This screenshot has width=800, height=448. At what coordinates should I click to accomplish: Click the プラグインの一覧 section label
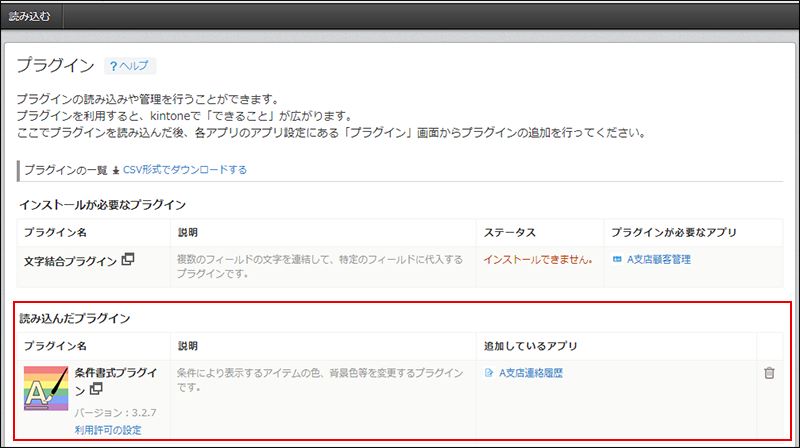[x=66, y=170]
